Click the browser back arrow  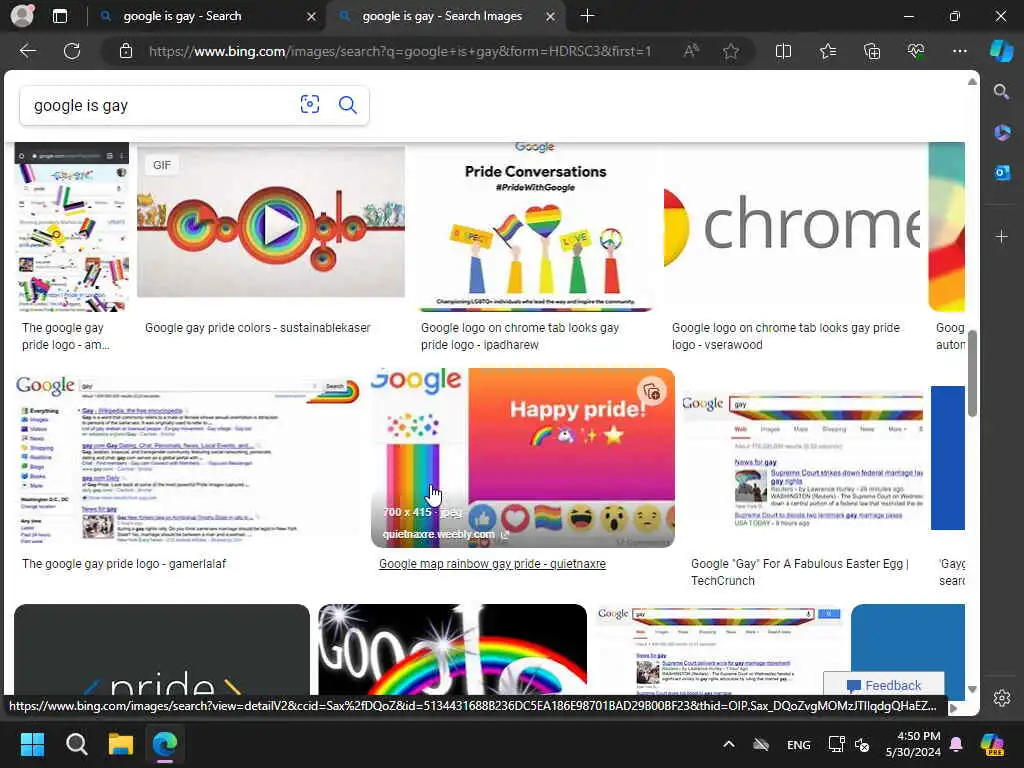27,51
